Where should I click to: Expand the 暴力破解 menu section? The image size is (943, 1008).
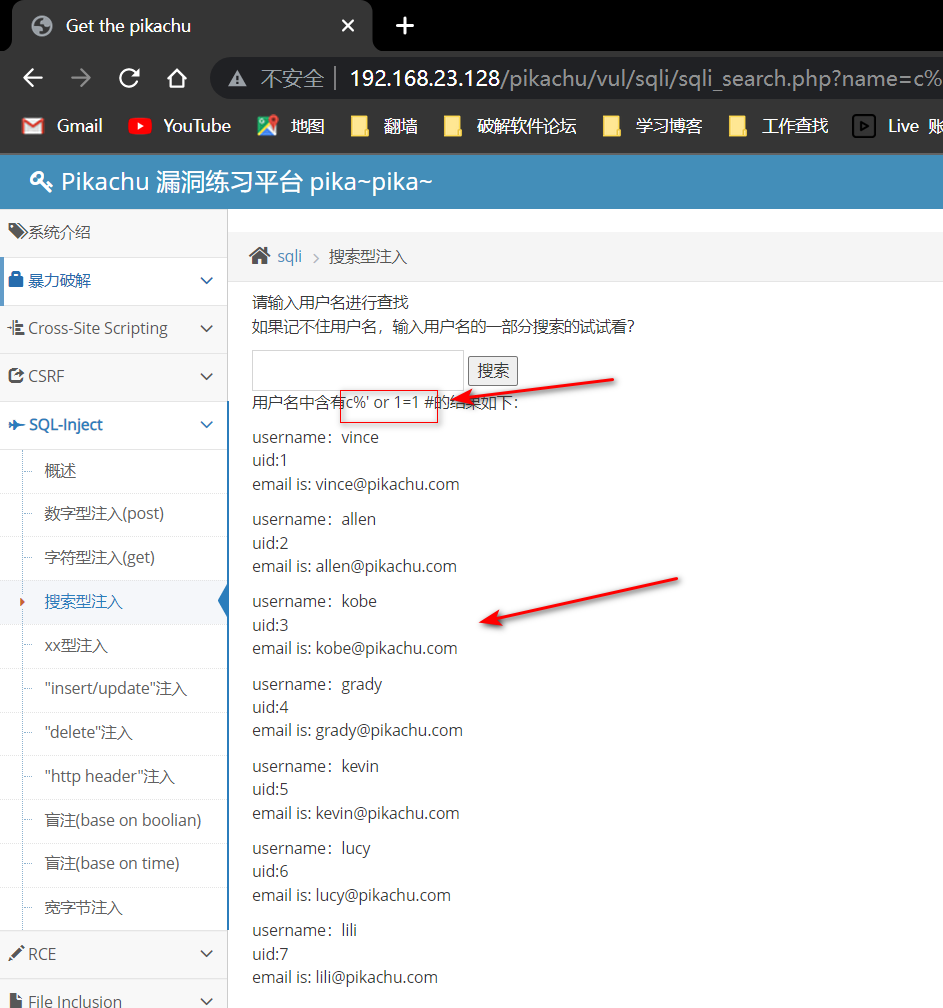point(113,281)
